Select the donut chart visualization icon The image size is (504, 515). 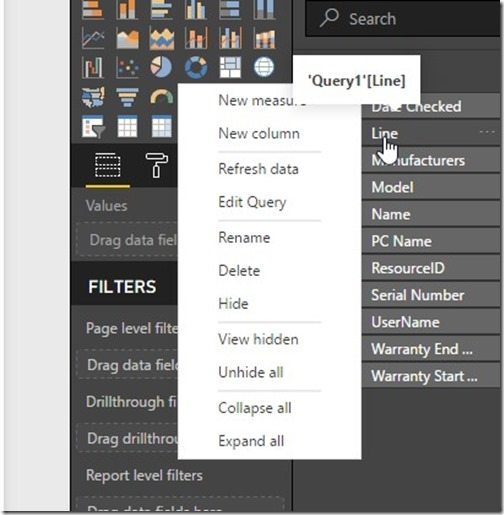(196, 67)
